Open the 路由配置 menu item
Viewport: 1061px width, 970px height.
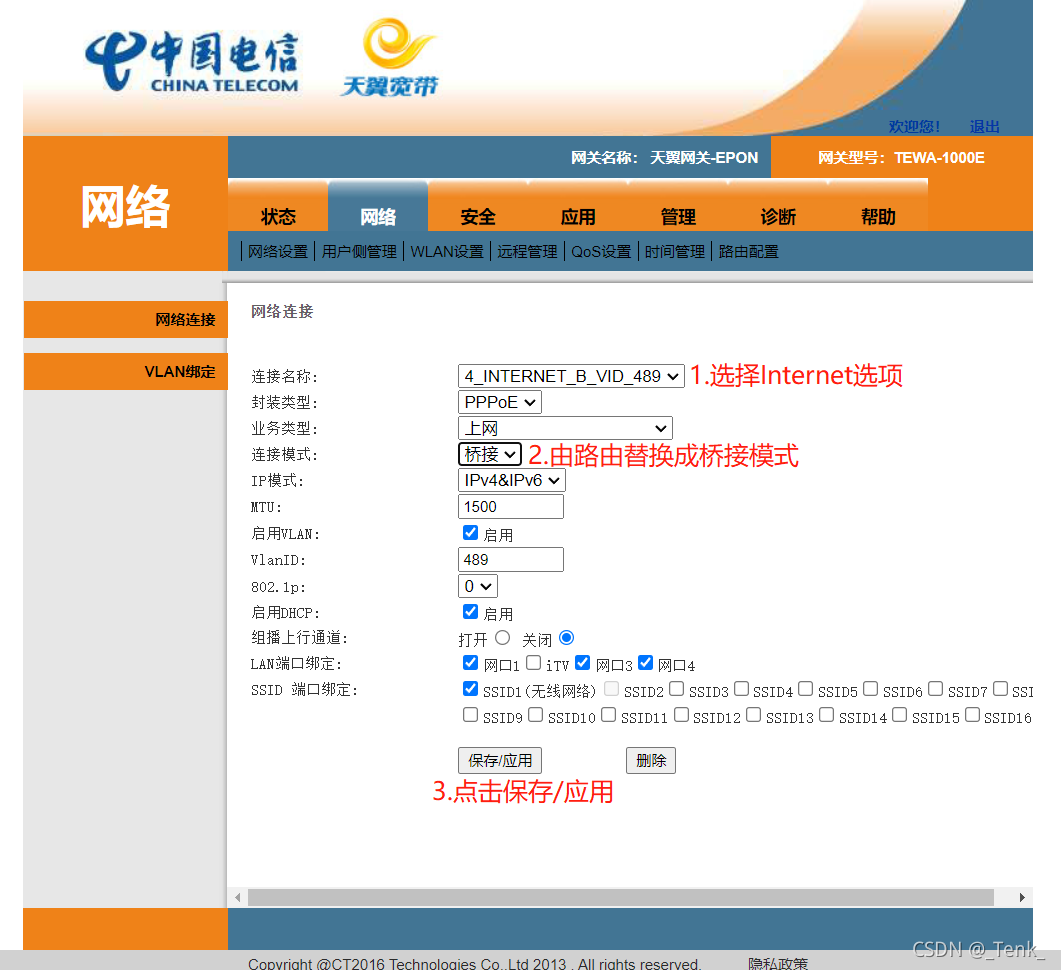click(749, 251)
